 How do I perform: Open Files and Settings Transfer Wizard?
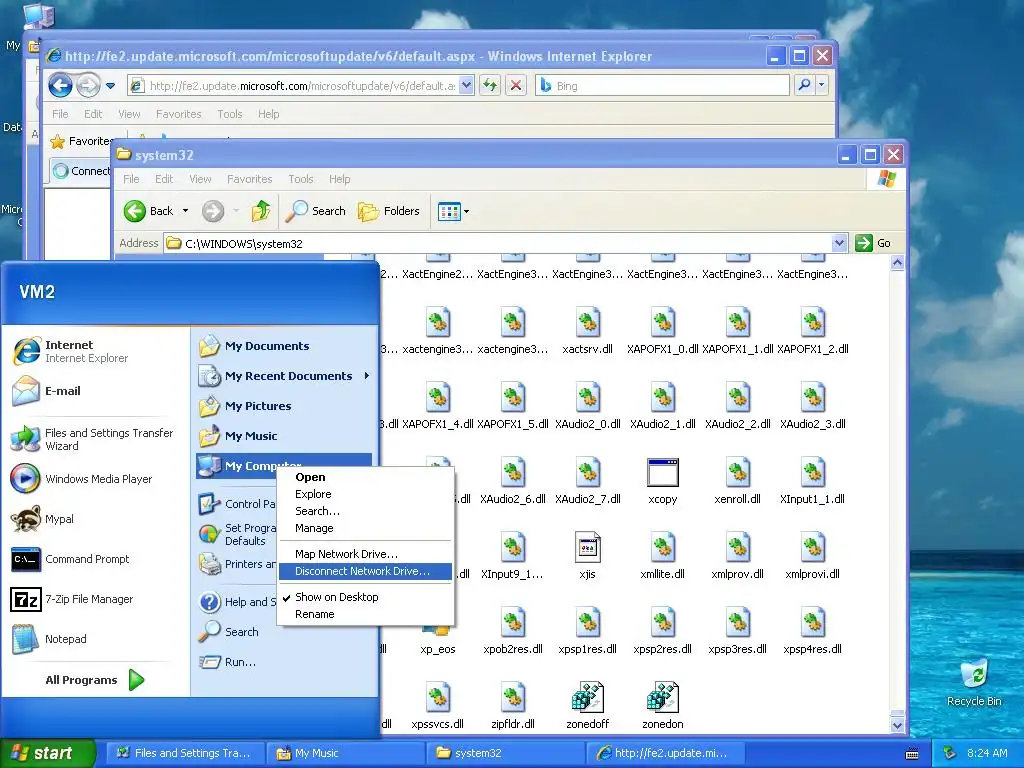(93, 440)
